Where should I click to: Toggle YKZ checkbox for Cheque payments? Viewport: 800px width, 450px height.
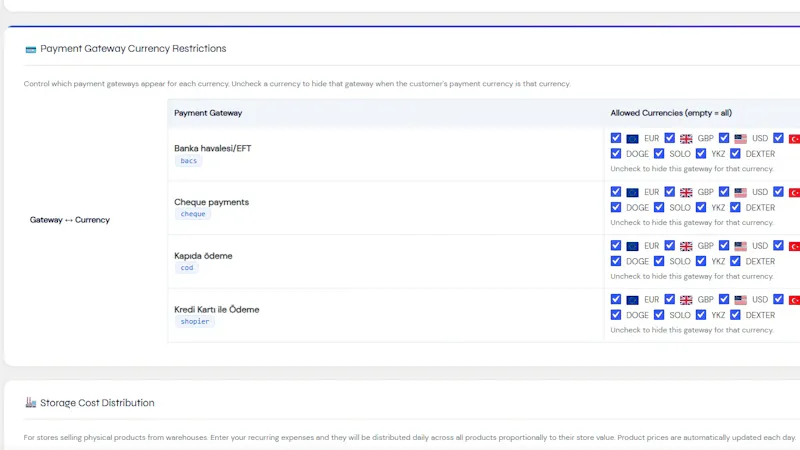coord(701,207)
